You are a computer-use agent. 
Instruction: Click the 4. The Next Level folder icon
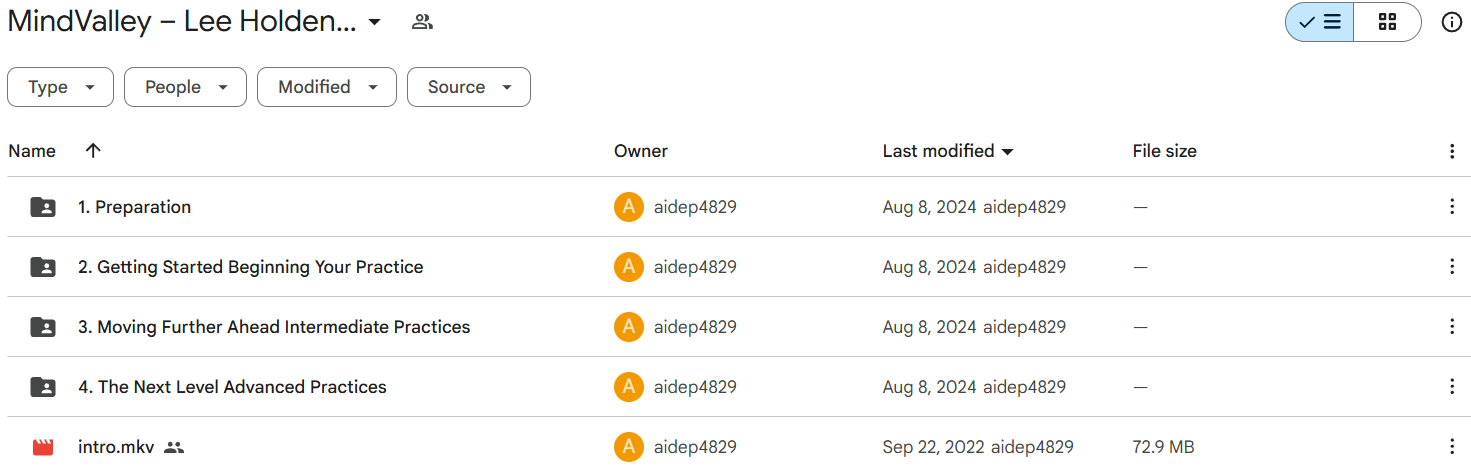[x=43, y=387]
